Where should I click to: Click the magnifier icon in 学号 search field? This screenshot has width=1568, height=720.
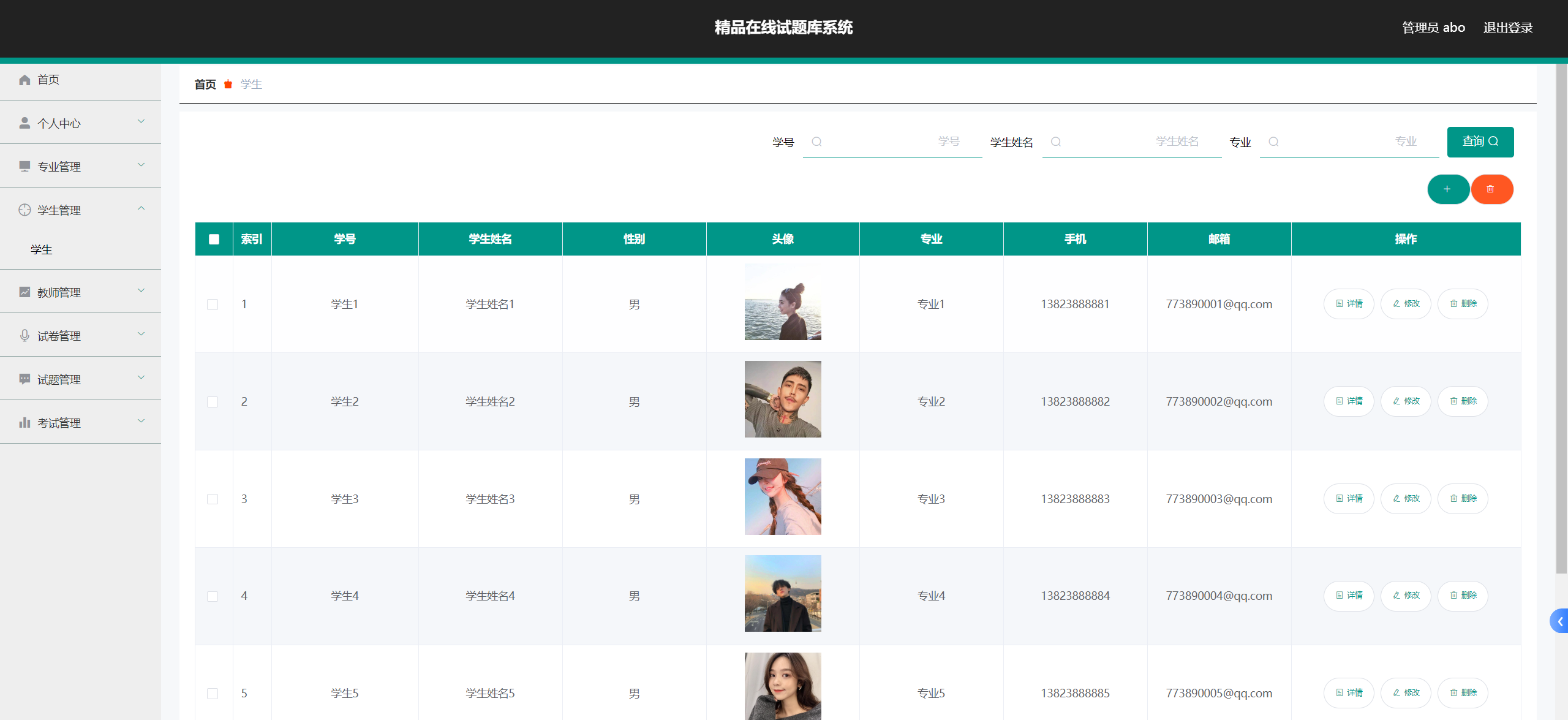(816, 142)
